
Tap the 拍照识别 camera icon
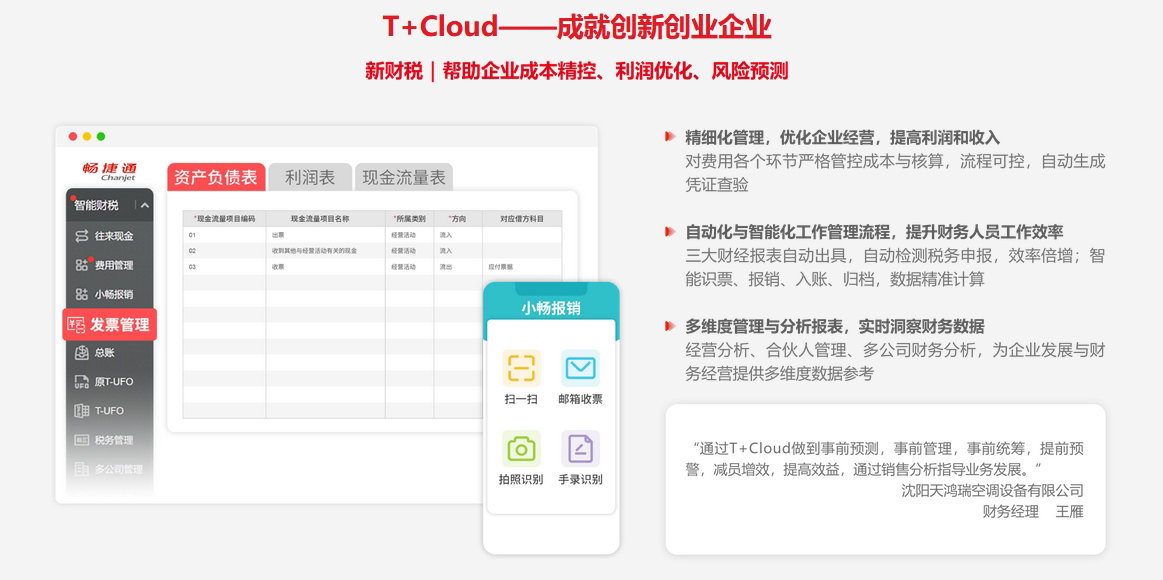click(x=521, y=448)
